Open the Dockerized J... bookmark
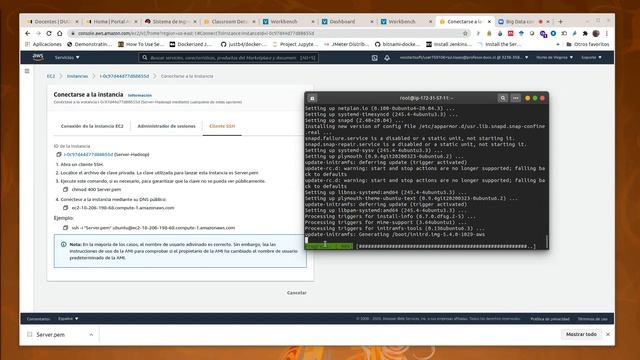 tap(191, 44)
